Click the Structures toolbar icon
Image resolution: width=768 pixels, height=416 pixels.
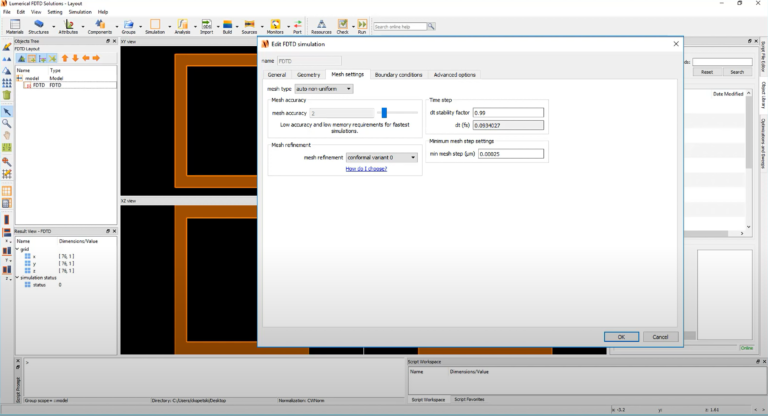pos(38,26)
